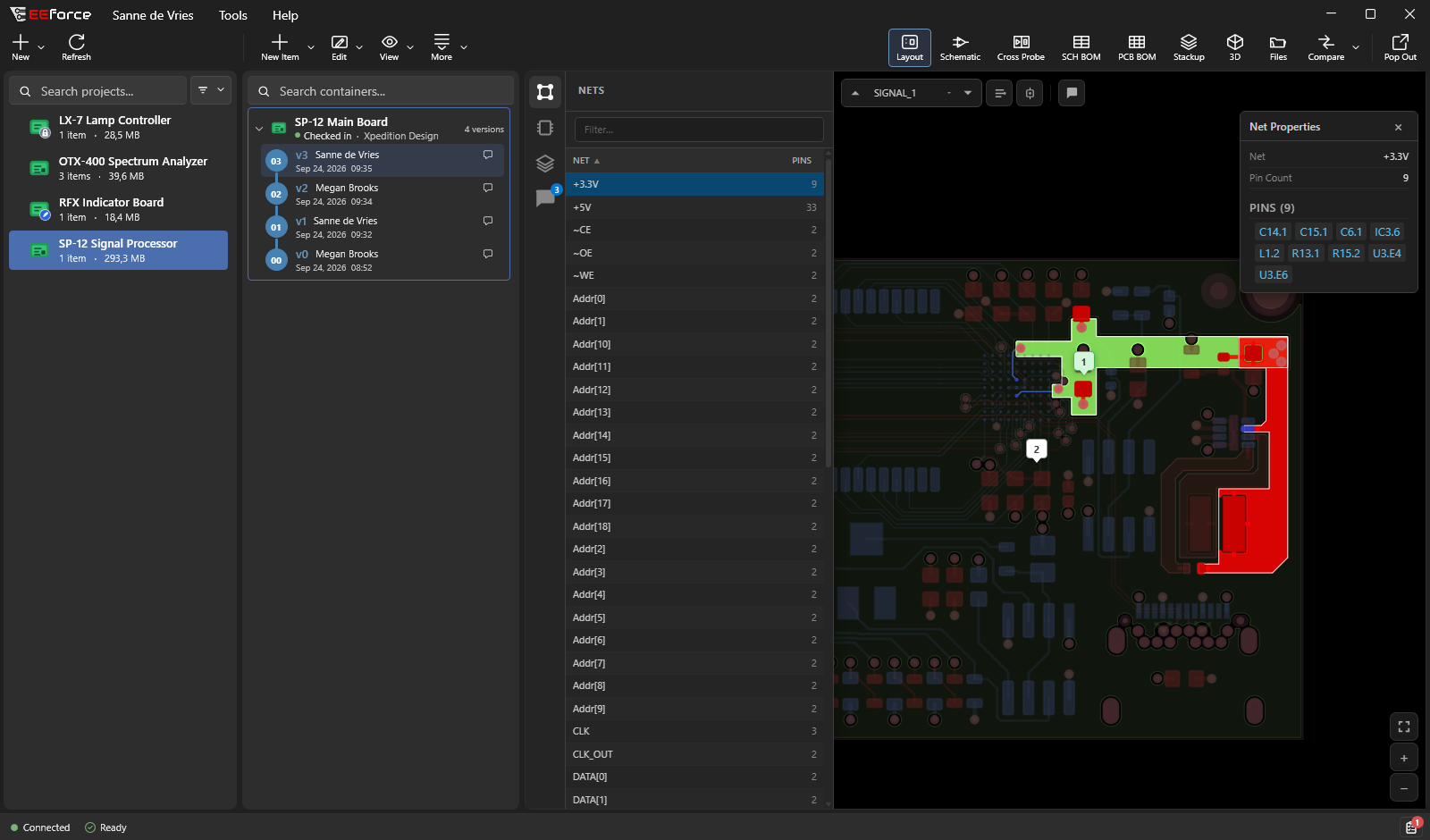Open the Edit dropdown arrow

pos(359,47)
